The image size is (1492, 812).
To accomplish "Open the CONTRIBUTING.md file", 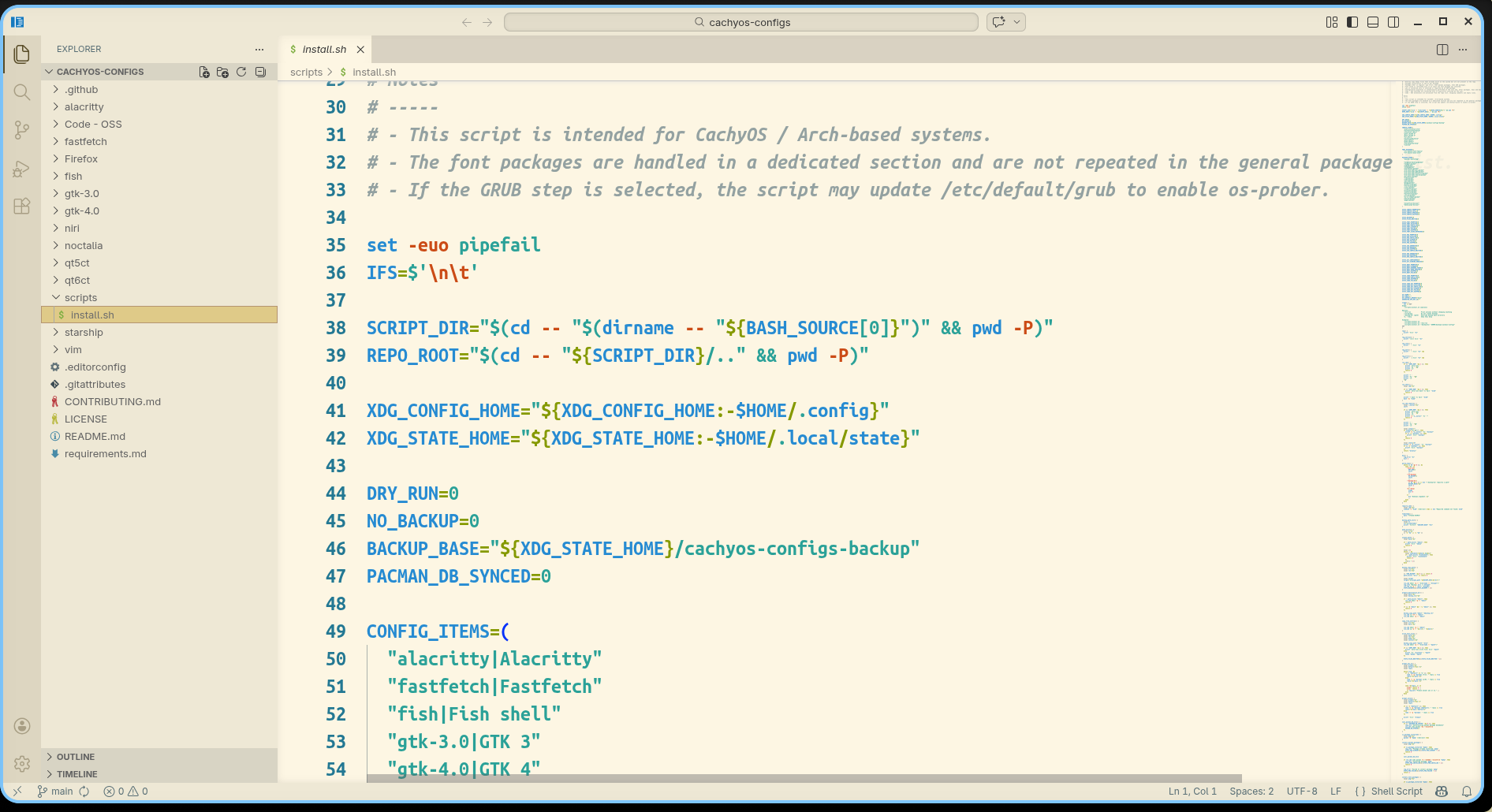I will [x=159, y=402].
